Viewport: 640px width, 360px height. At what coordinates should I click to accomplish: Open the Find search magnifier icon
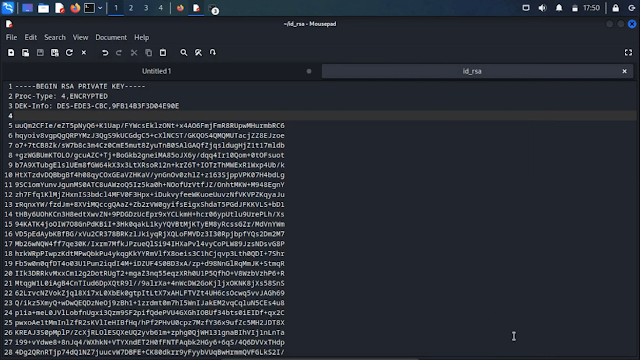coord(184,53)
